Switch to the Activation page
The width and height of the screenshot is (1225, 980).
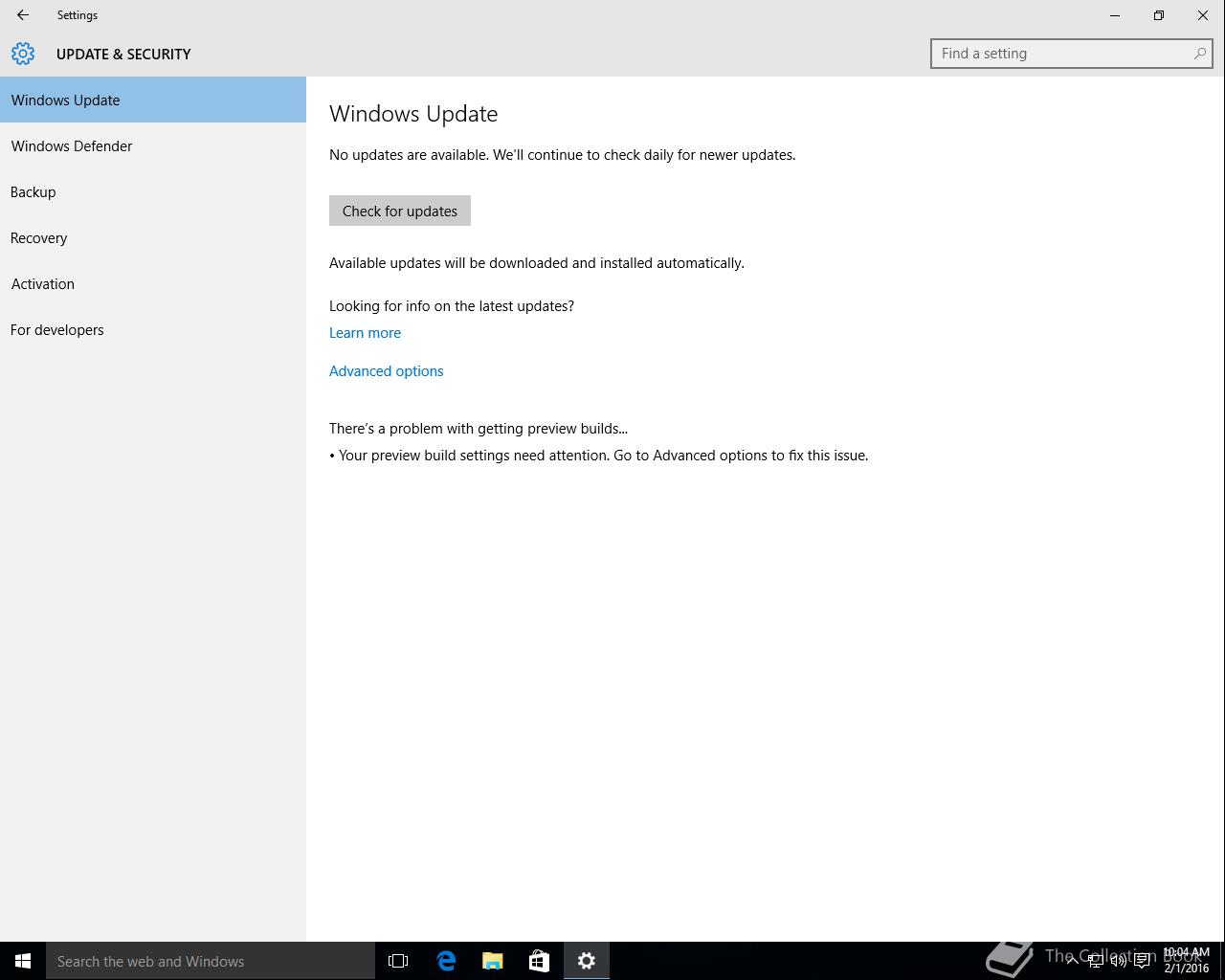pyautogui.click(x=153, y=283)
